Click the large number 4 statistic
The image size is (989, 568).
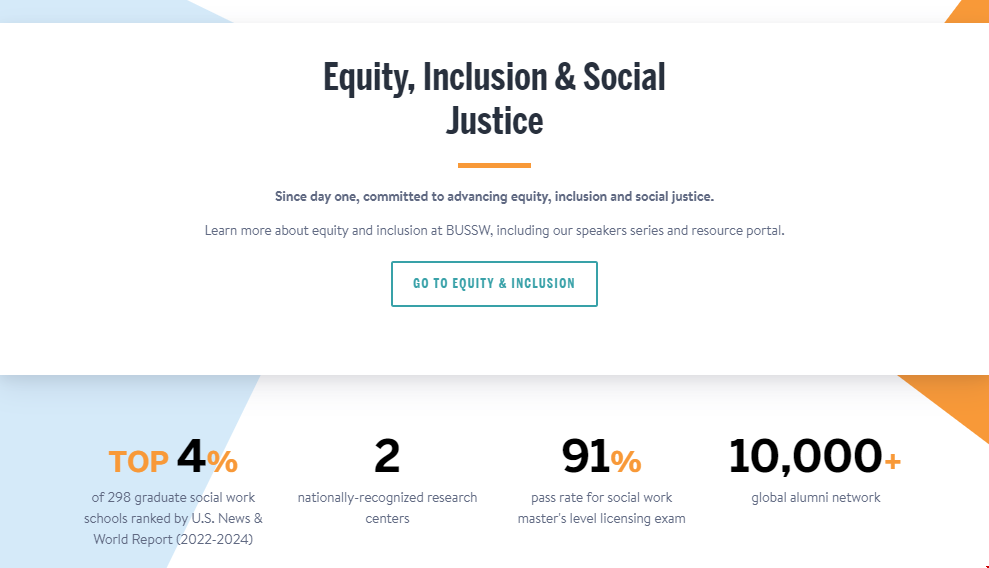click(191, 456)
